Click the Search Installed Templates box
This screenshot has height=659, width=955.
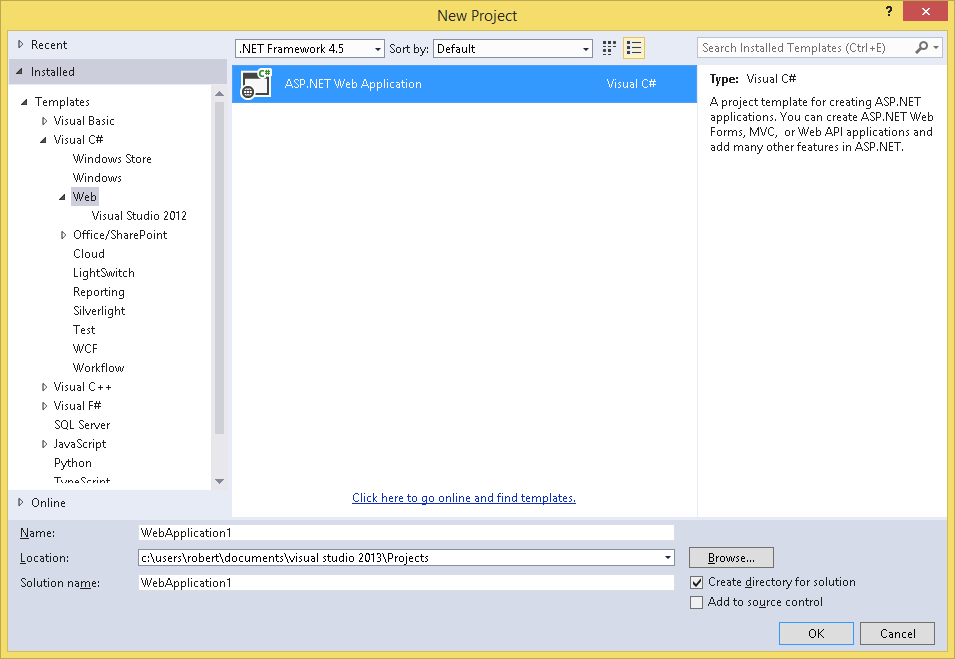pos(806,48)
